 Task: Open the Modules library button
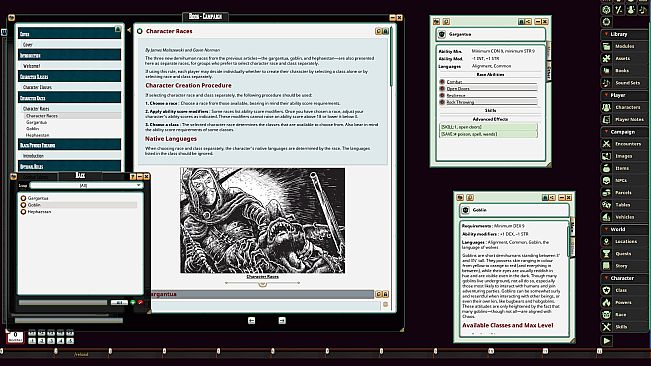click(624, 46)
